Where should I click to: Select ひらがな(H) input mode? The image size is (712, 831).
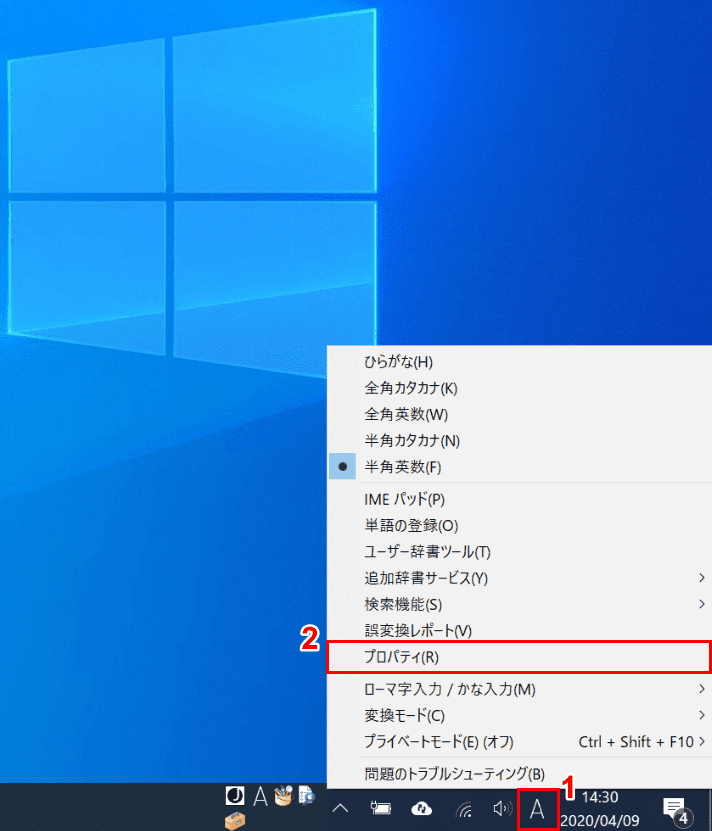point(519,362)
